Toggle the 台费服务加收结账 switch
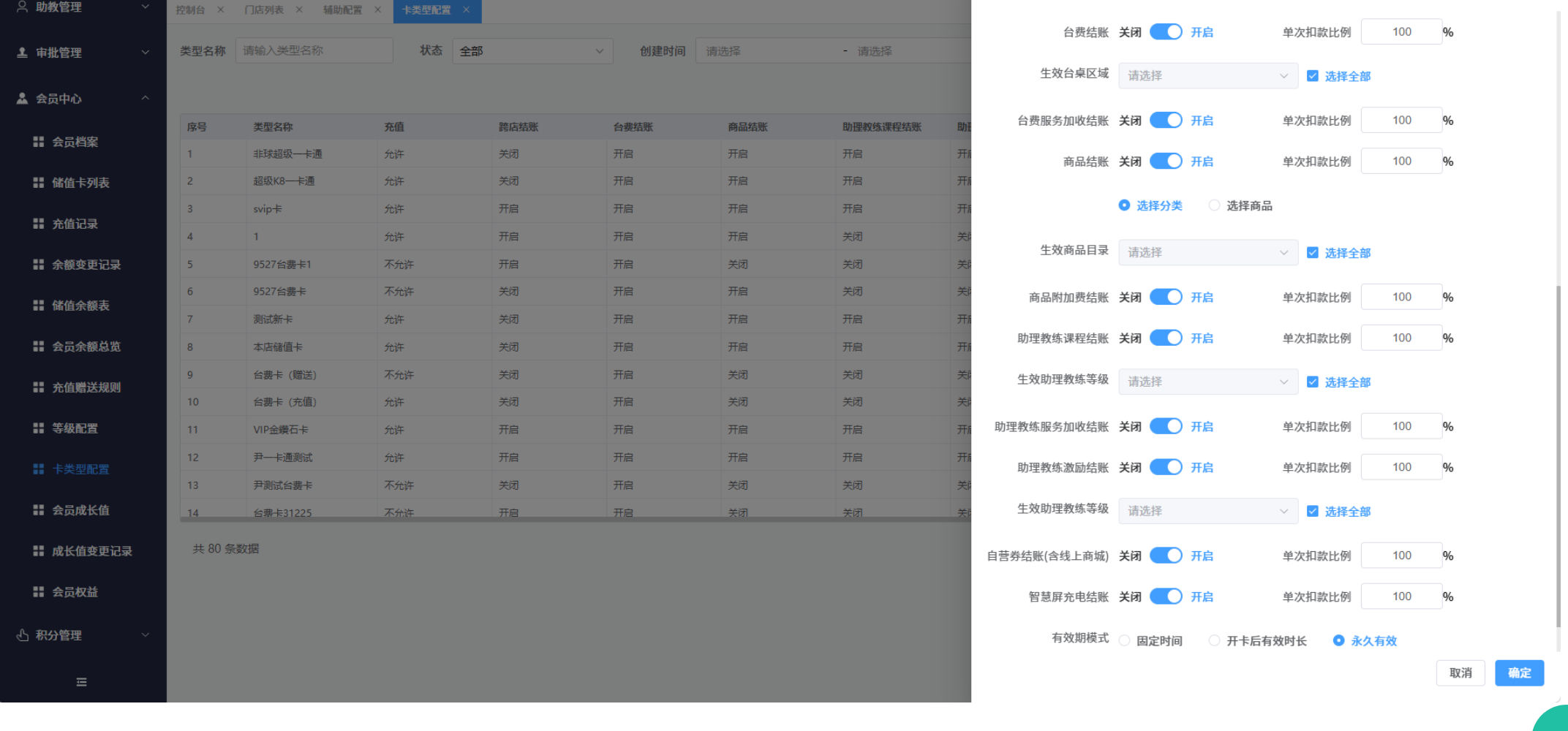This screenshot has width=1568, height=731. pyautogui.click(x=1166, y=121)
